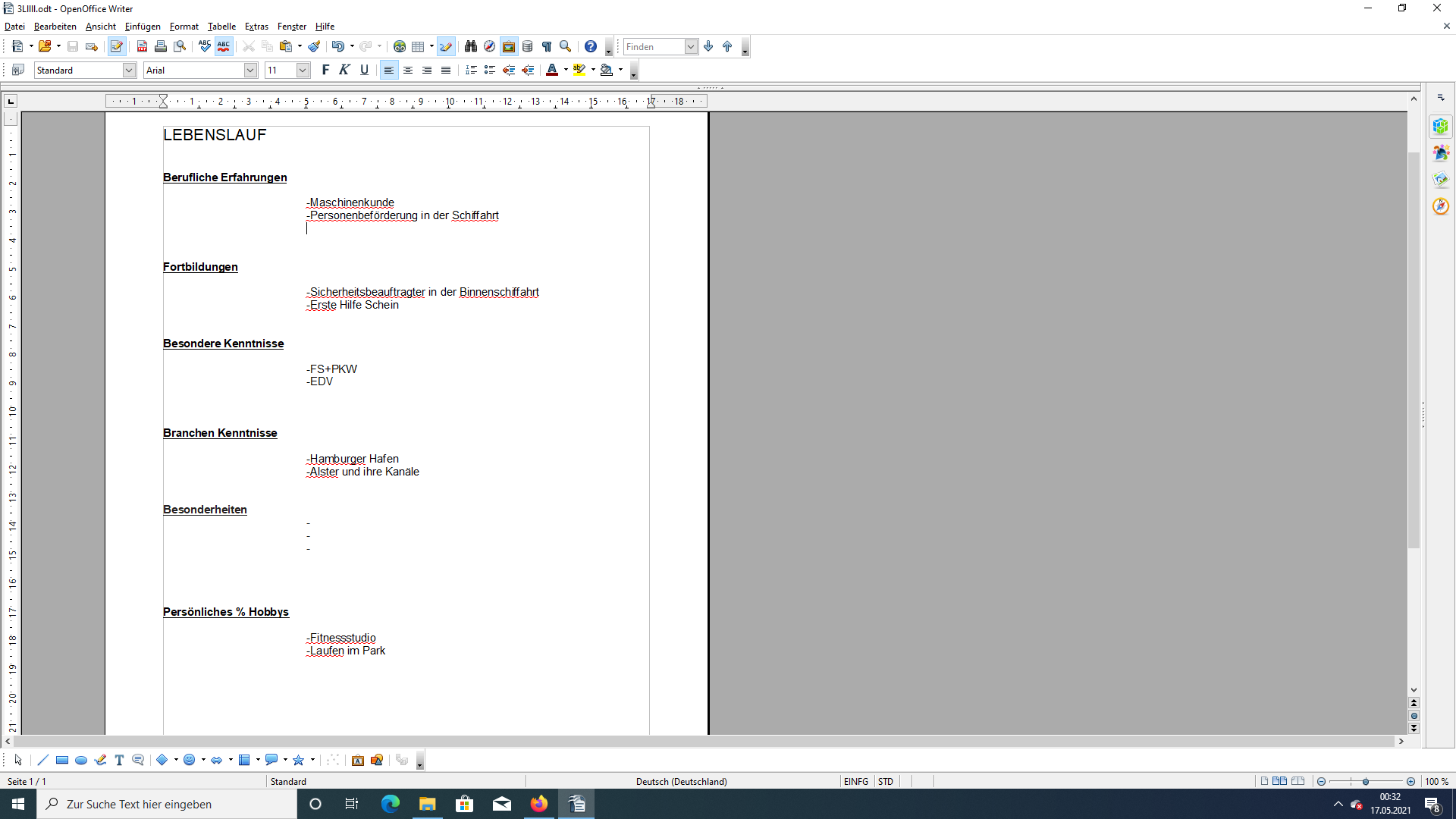Click the Find & Replace binoculars icon
This screenshot has width=1456, height=819.
[470, 47]
